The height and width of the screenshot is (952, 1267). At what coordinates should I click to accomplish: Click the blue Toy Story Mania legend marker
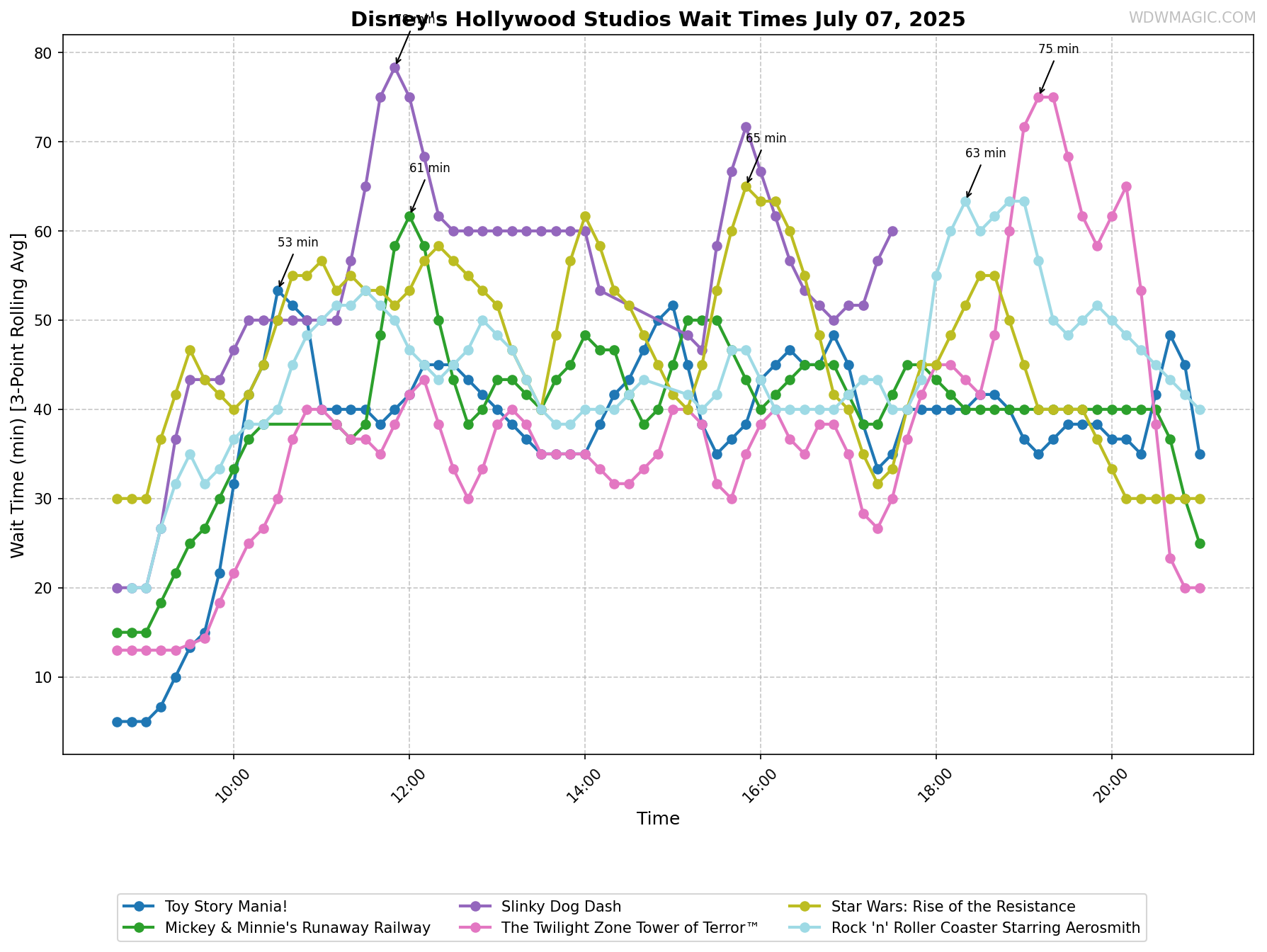click(x=139, y=907)
